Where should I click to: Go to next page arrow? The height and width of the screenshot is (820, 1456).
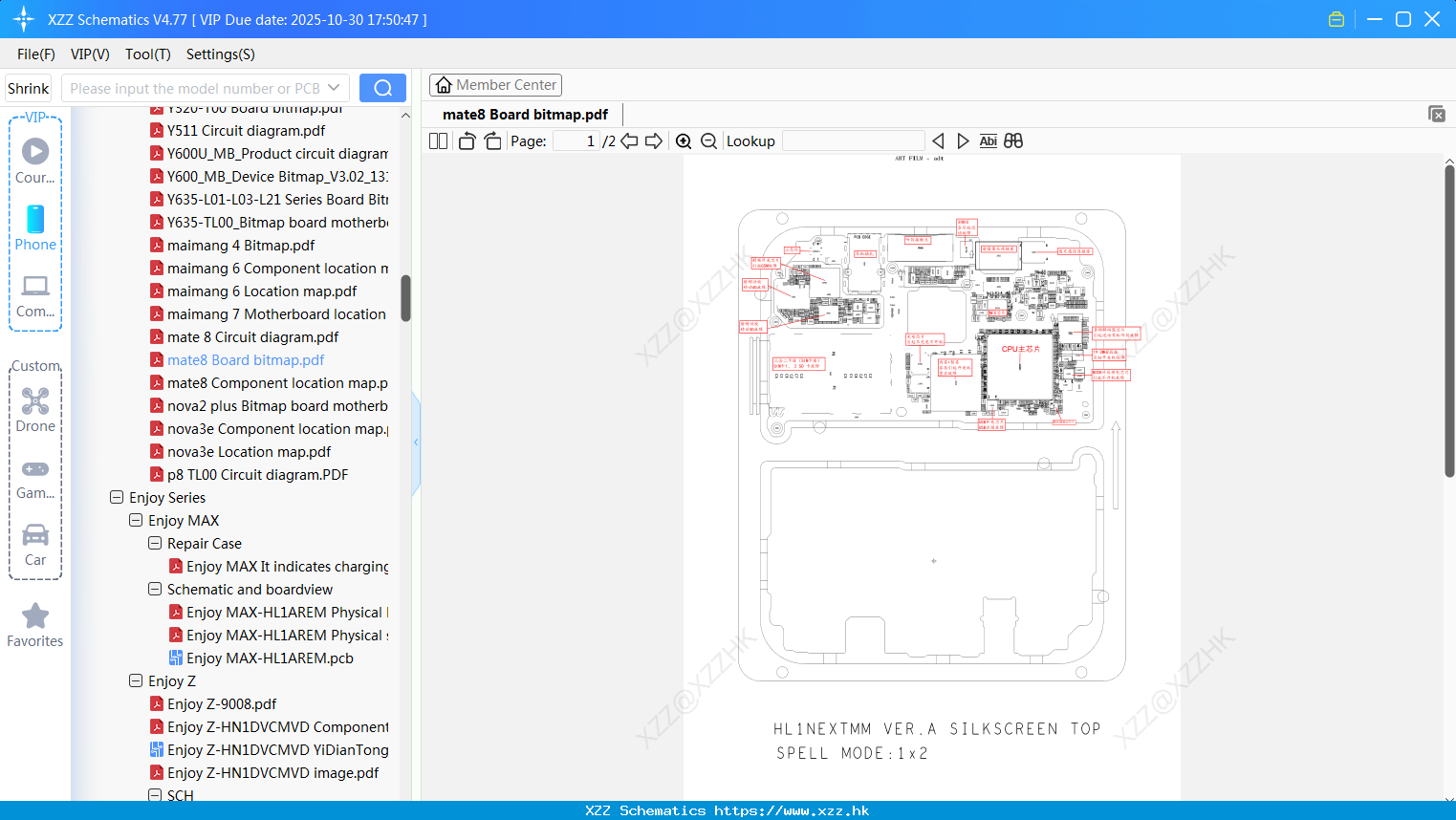coord(654,140)
